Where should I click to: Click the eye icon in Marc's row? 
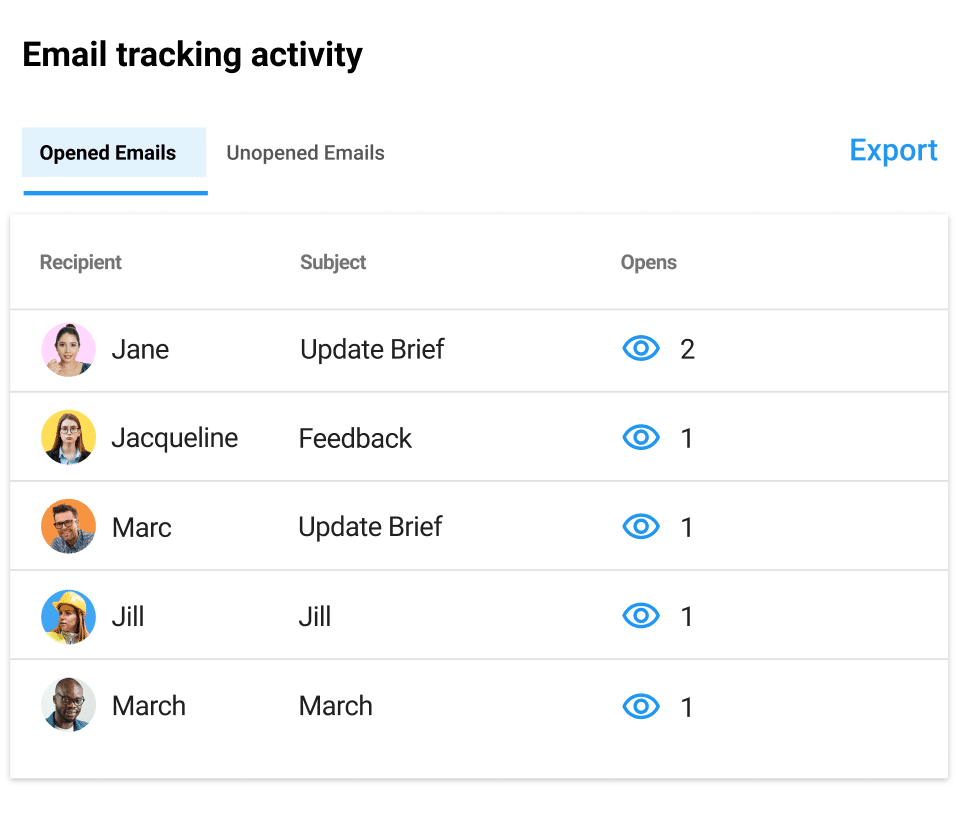(x=641, y=527)
